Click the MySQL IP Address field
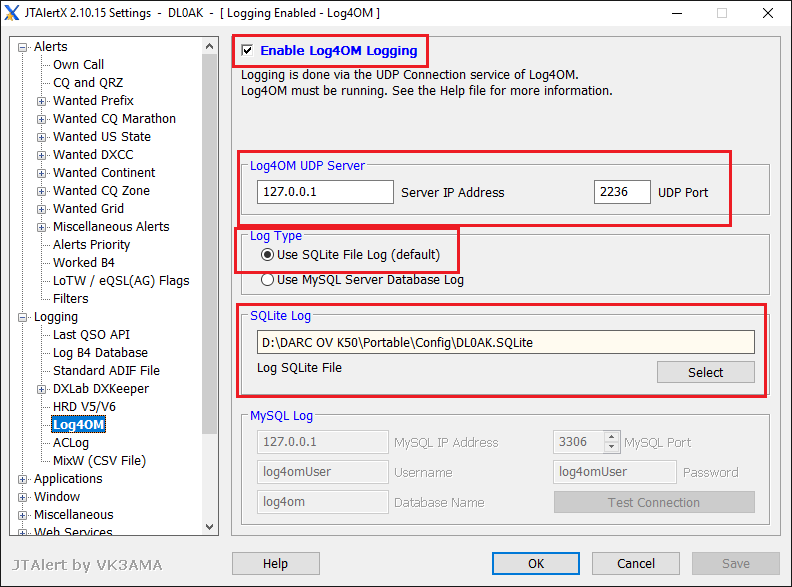The width and height of the screenshot is (792, 587). [323, 442]
